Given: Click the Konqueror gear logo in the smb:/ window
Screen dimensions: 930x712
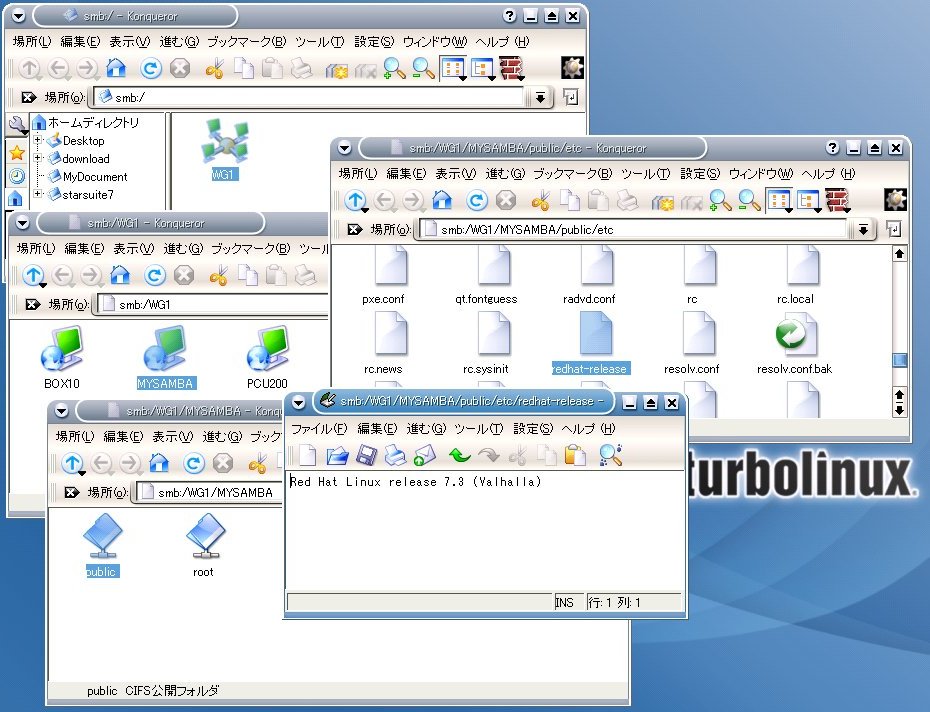Looking at the screenshot, I should pos(572,68).
